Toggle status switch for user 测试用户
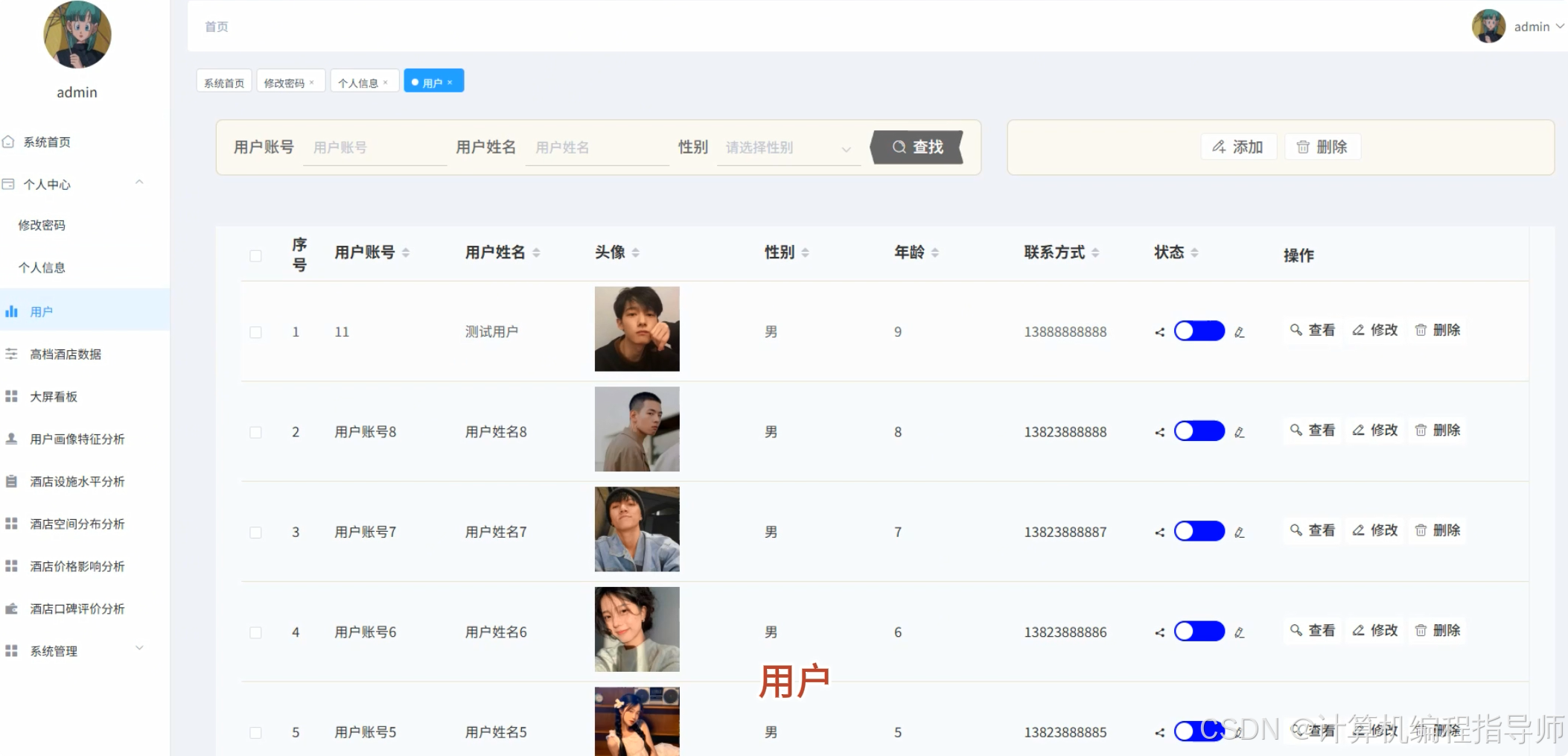The width and height of the screenshot is (1568, 756). click(x=1199, y=331)
